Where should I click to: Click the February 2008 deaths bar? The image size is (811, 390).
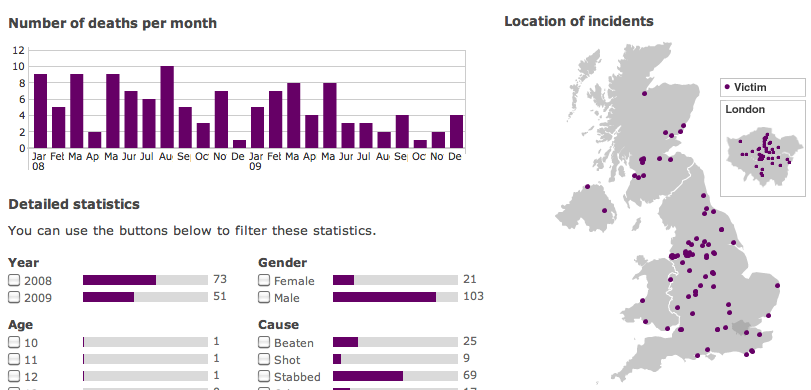coord(58,128)
